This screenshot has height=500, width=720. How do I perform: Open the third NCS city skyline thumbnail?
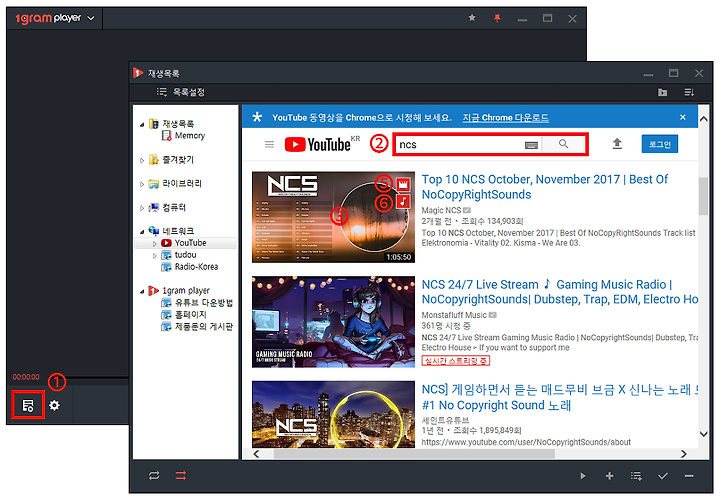333,414
